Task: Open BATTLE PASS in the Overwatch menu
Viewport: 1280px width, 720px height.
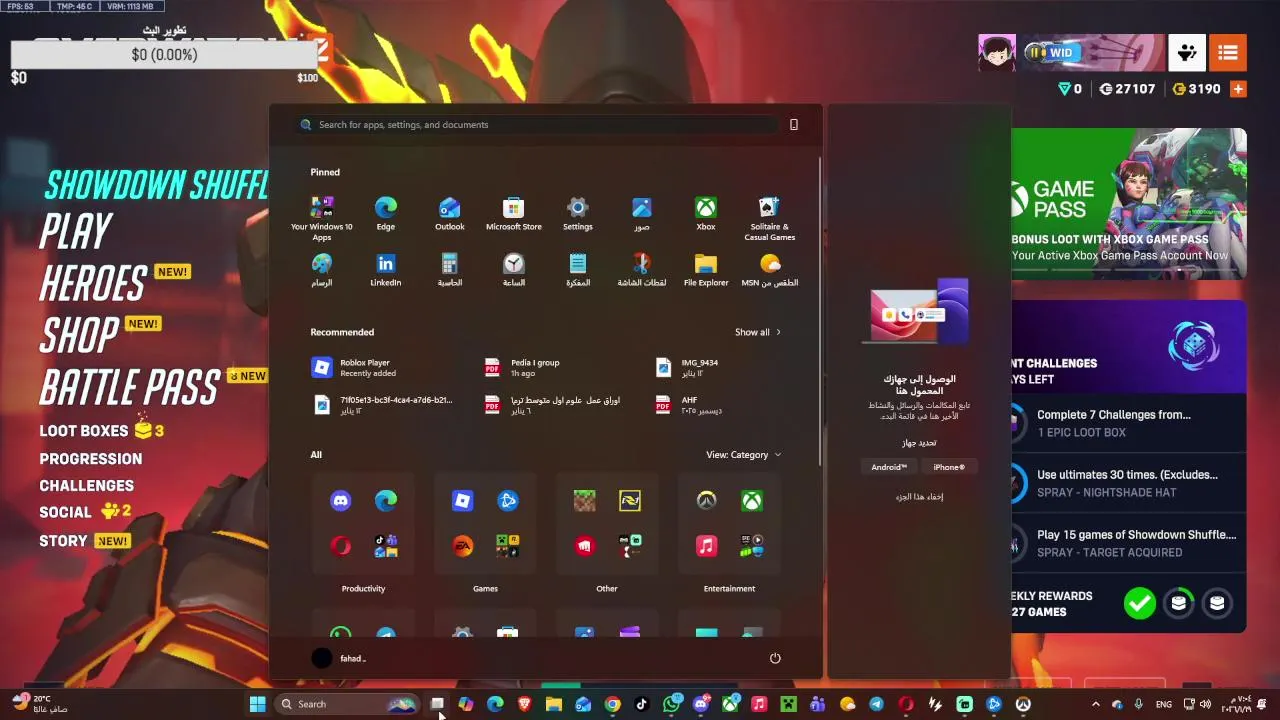Action: [129, 388]
